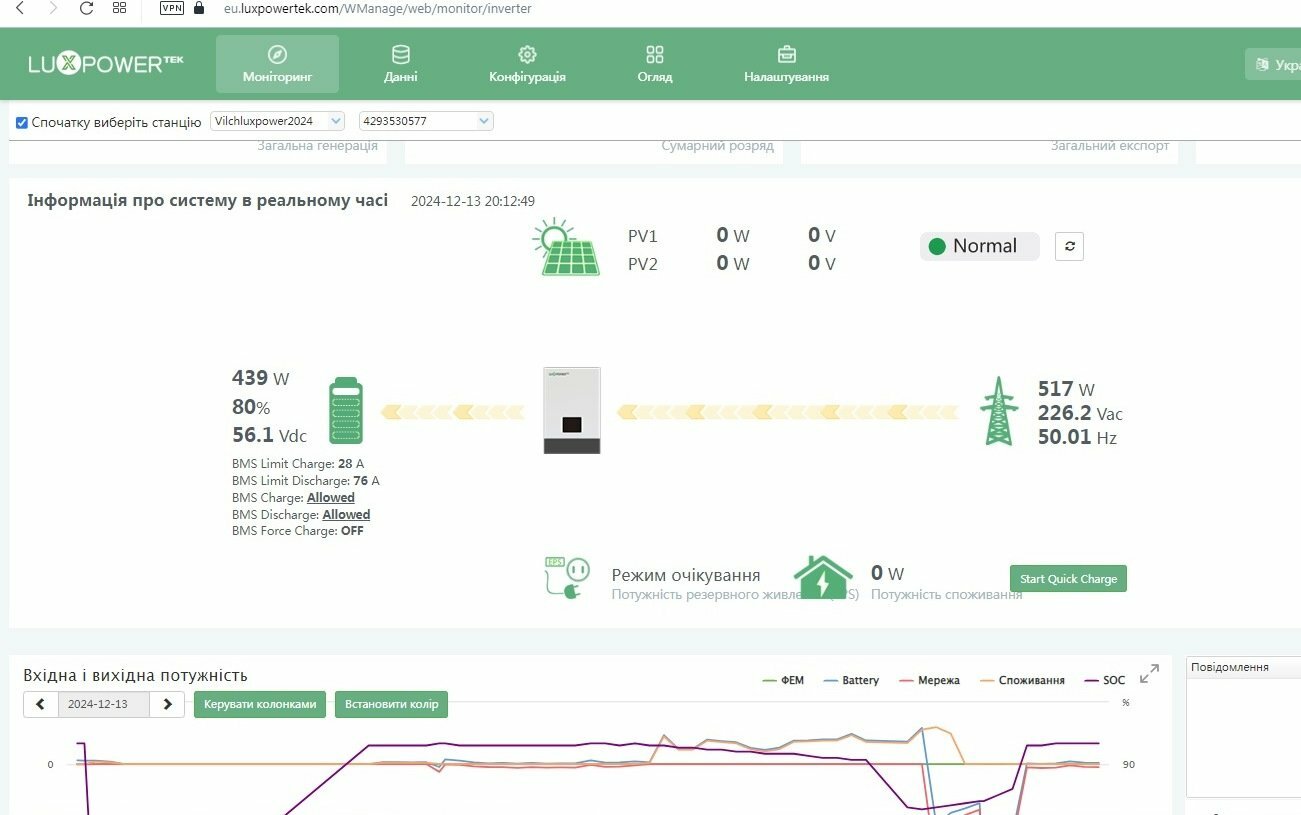The height and width of the screenshot is (815, 1301).
Task: Click the house consumption icon
Action: (x=822, y=578)
